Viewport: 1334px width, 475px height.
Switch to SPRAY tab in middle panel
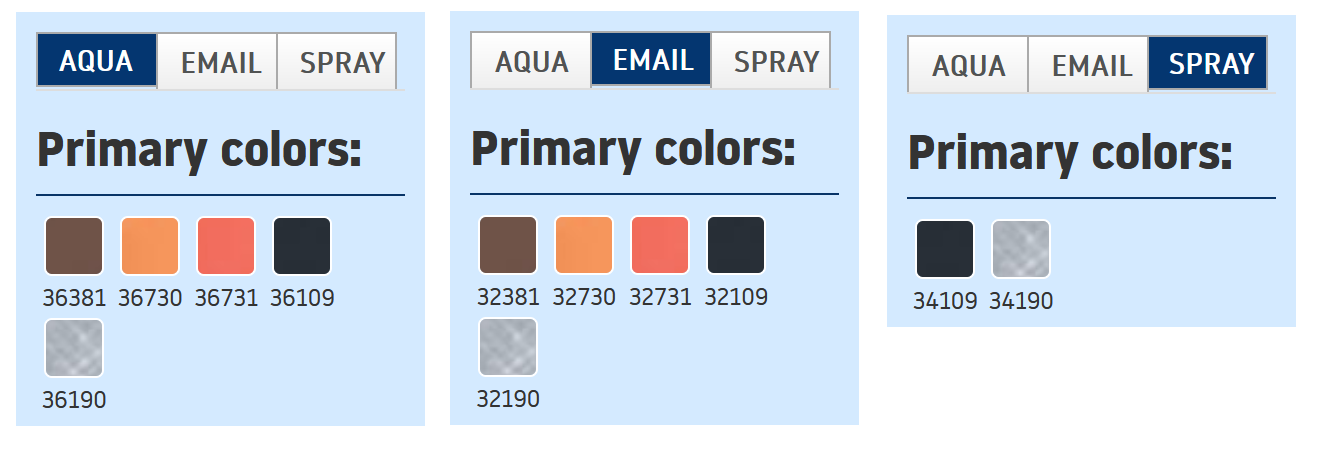776,60
